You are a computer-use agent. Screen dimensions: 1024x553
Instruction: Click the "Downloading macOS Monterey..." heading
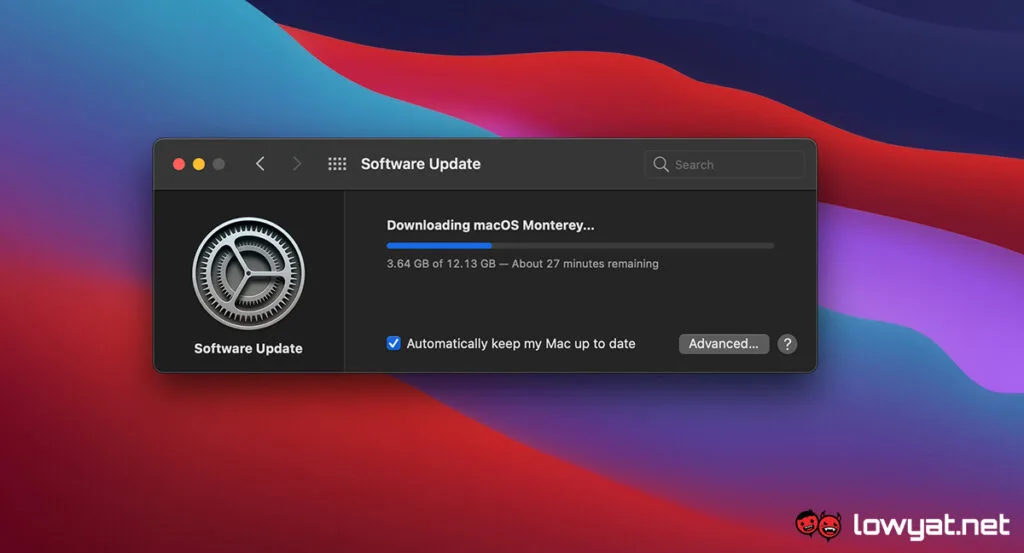click(490, 225)
